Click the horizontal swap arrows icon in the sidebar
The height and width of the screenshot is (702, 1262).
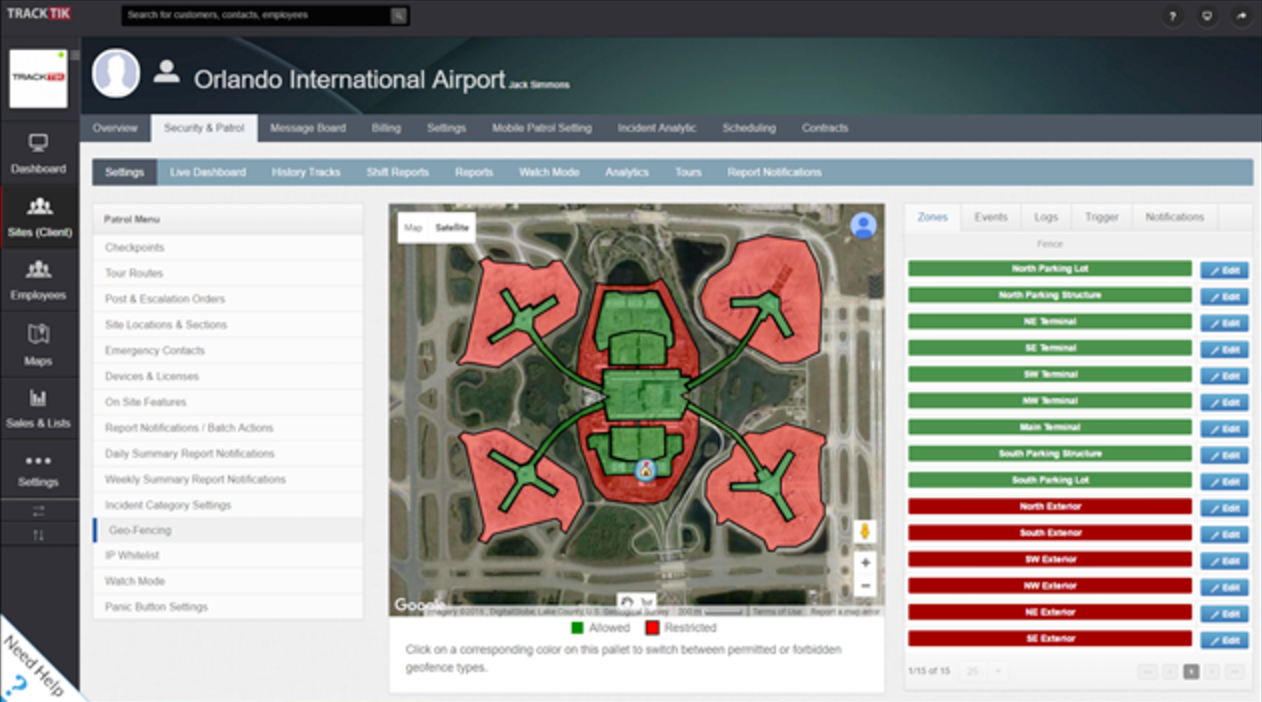tap(39, 510)
